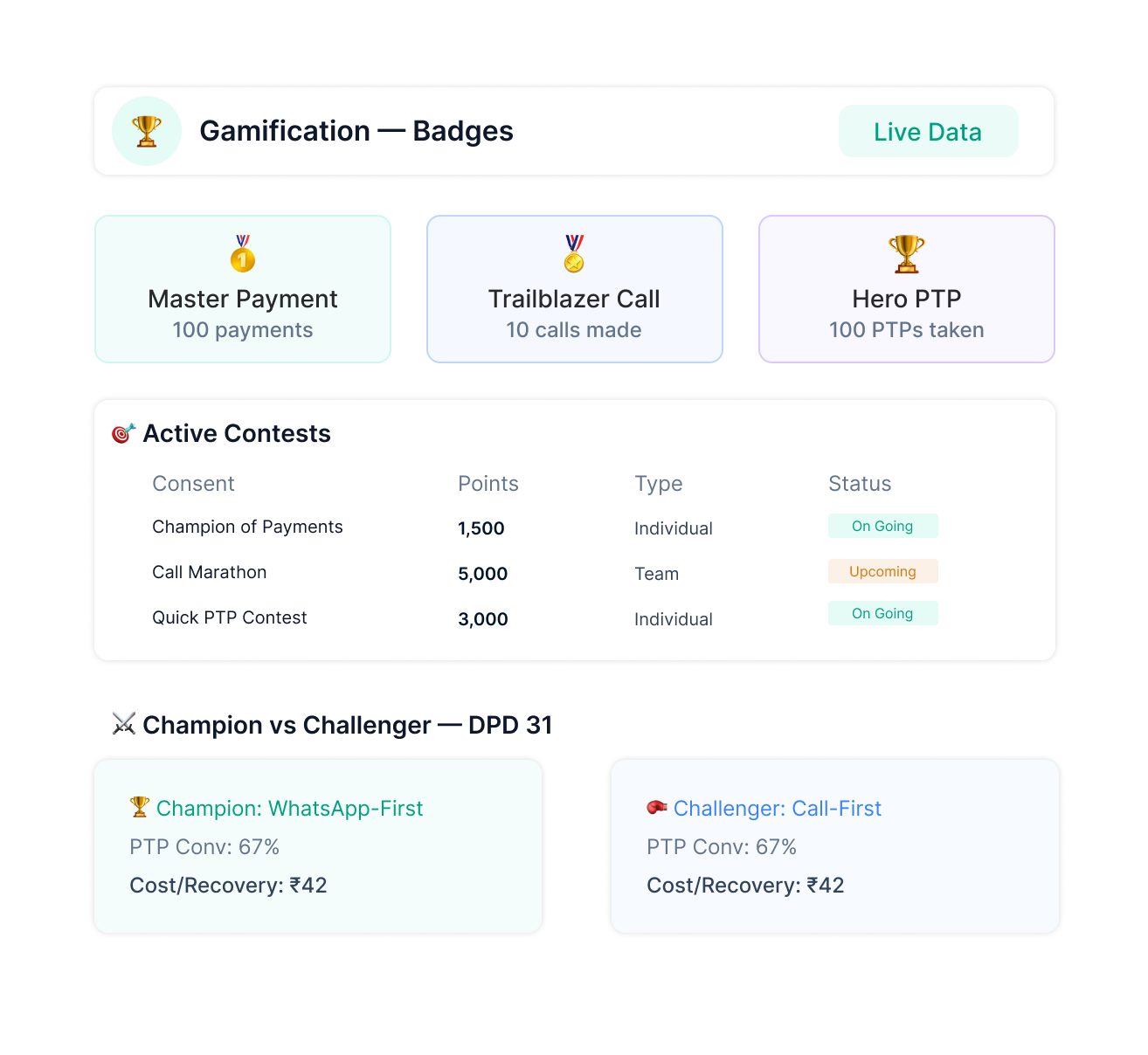Select the Call Marathon contest name
The height and width of the screenshot is (1055, 1148).
(210, 572)
